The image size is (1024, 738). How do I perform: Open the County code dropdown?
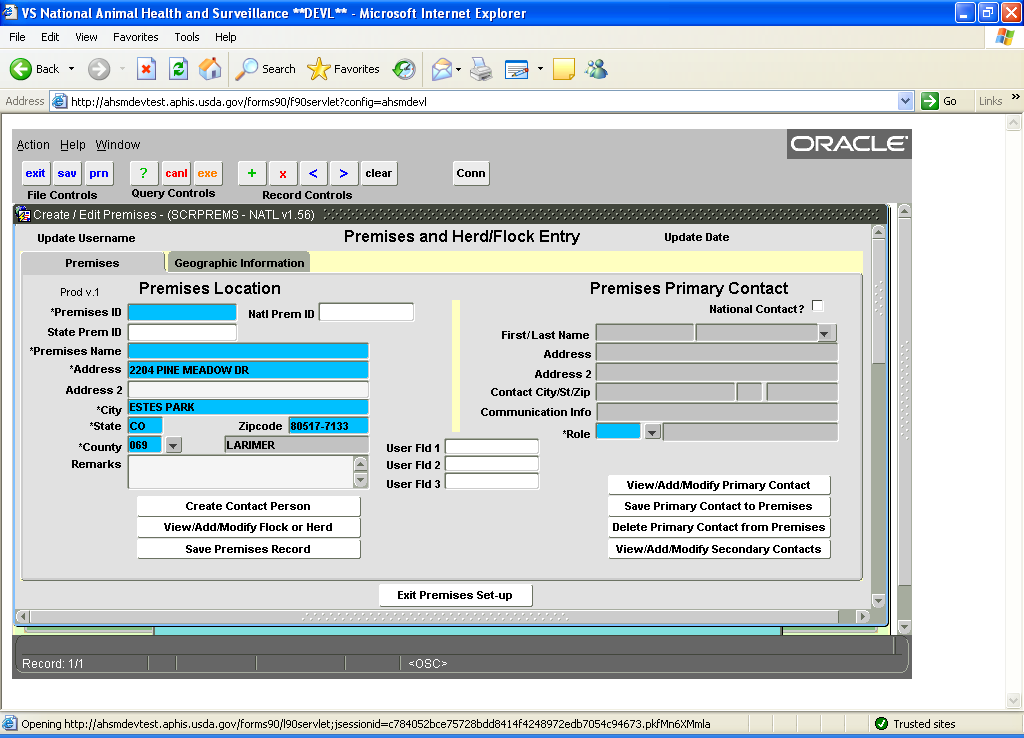click(x=173, y=445)
